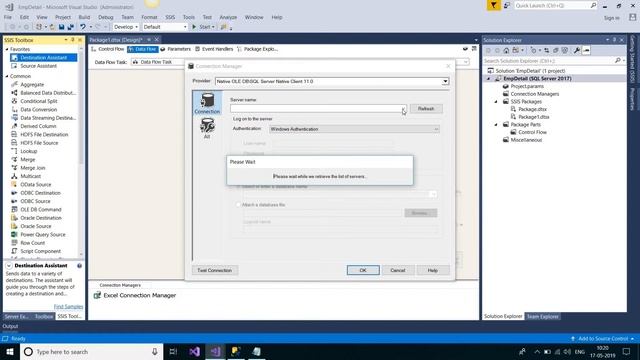Select Source Assistant in SSIS Toolbox

(38, 66)
